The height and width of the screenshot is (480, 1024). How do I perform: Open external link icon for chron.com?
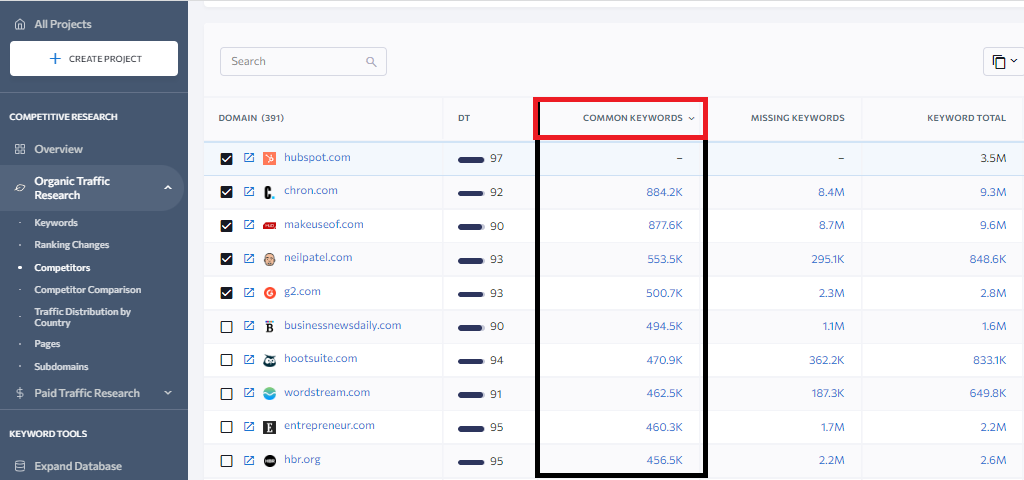(x=249, y=191)
